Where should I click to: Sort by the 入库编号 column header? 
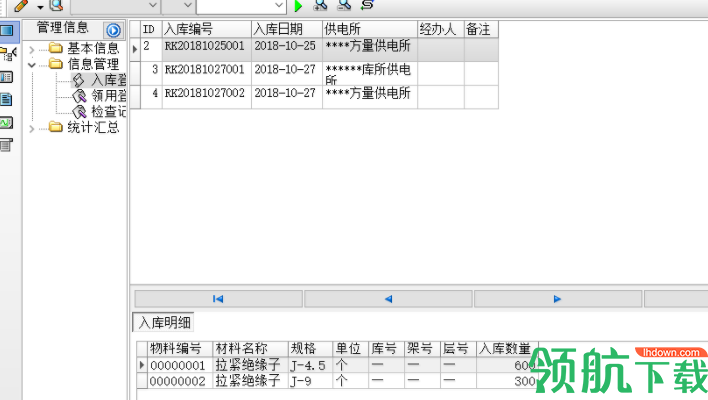(207, 29)
